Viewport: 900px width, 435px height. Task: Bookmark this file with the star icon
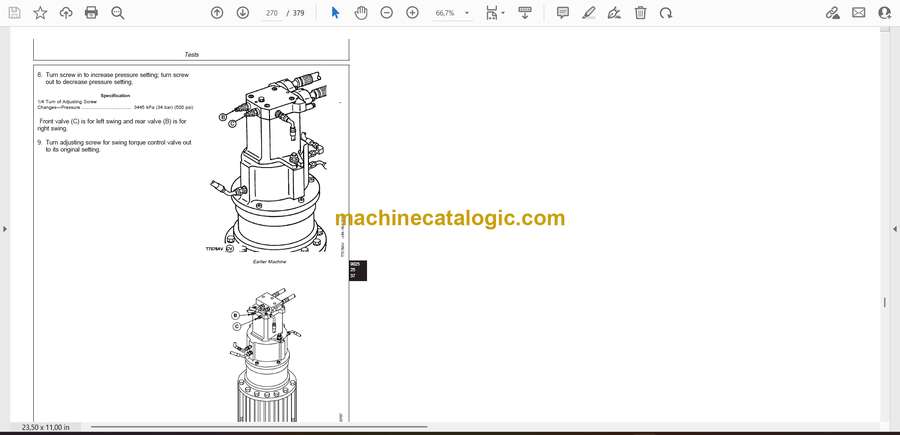40,13
